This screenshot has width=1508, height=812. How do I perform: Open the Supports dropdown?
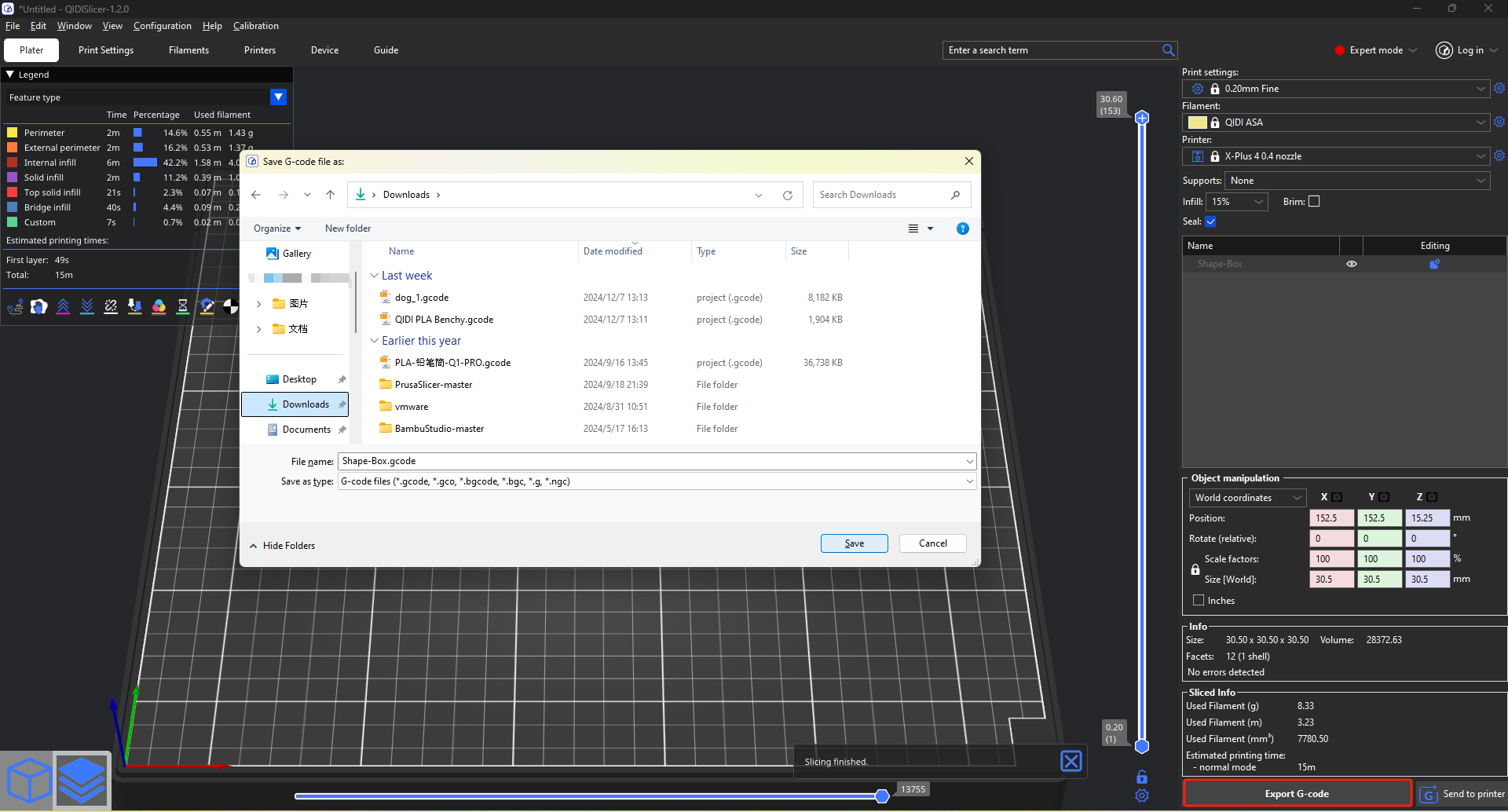pos(1356,181)
